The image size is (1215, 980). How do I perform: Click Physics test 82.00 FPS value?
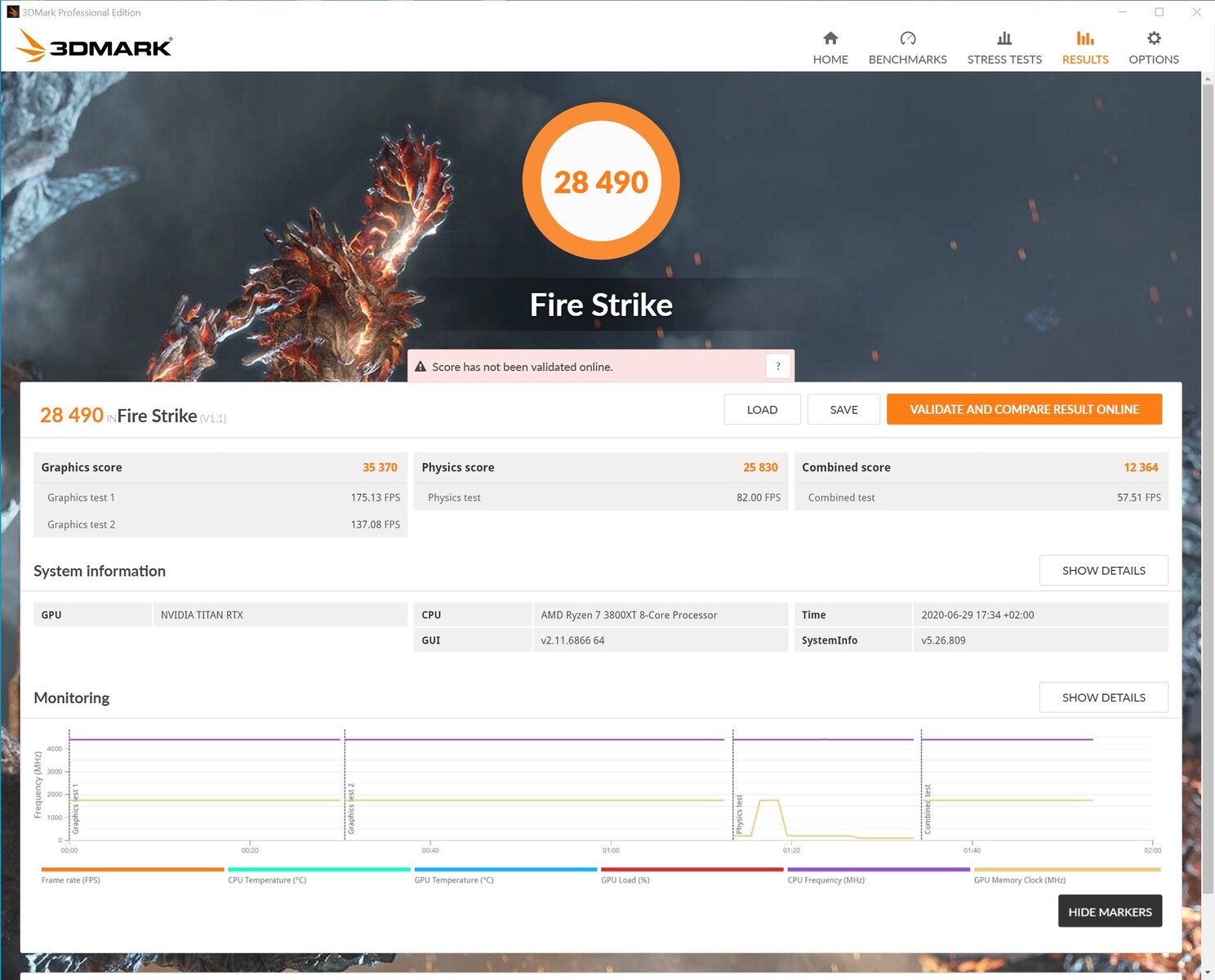[759, 497]
